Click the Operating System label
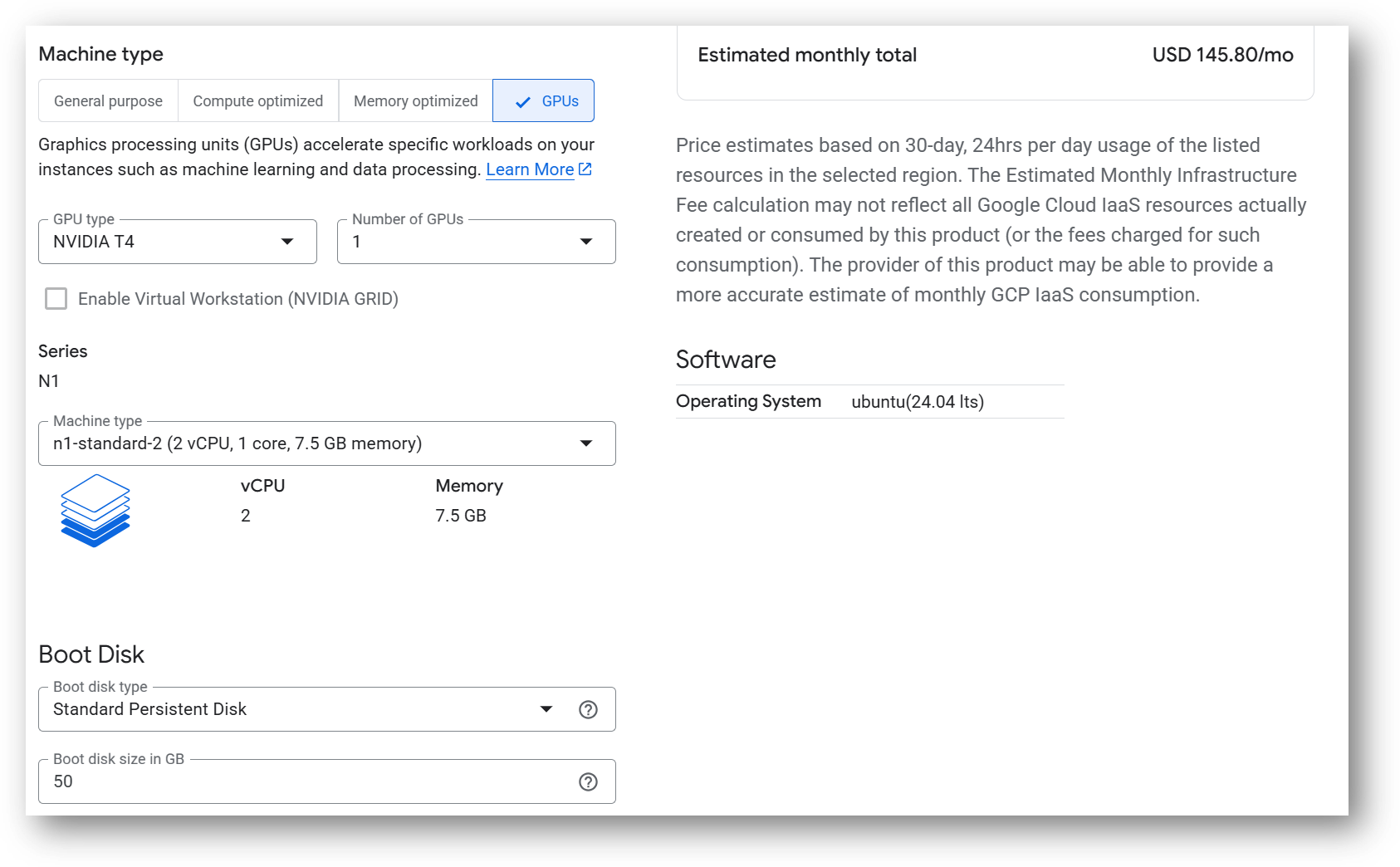 [748, 401]
